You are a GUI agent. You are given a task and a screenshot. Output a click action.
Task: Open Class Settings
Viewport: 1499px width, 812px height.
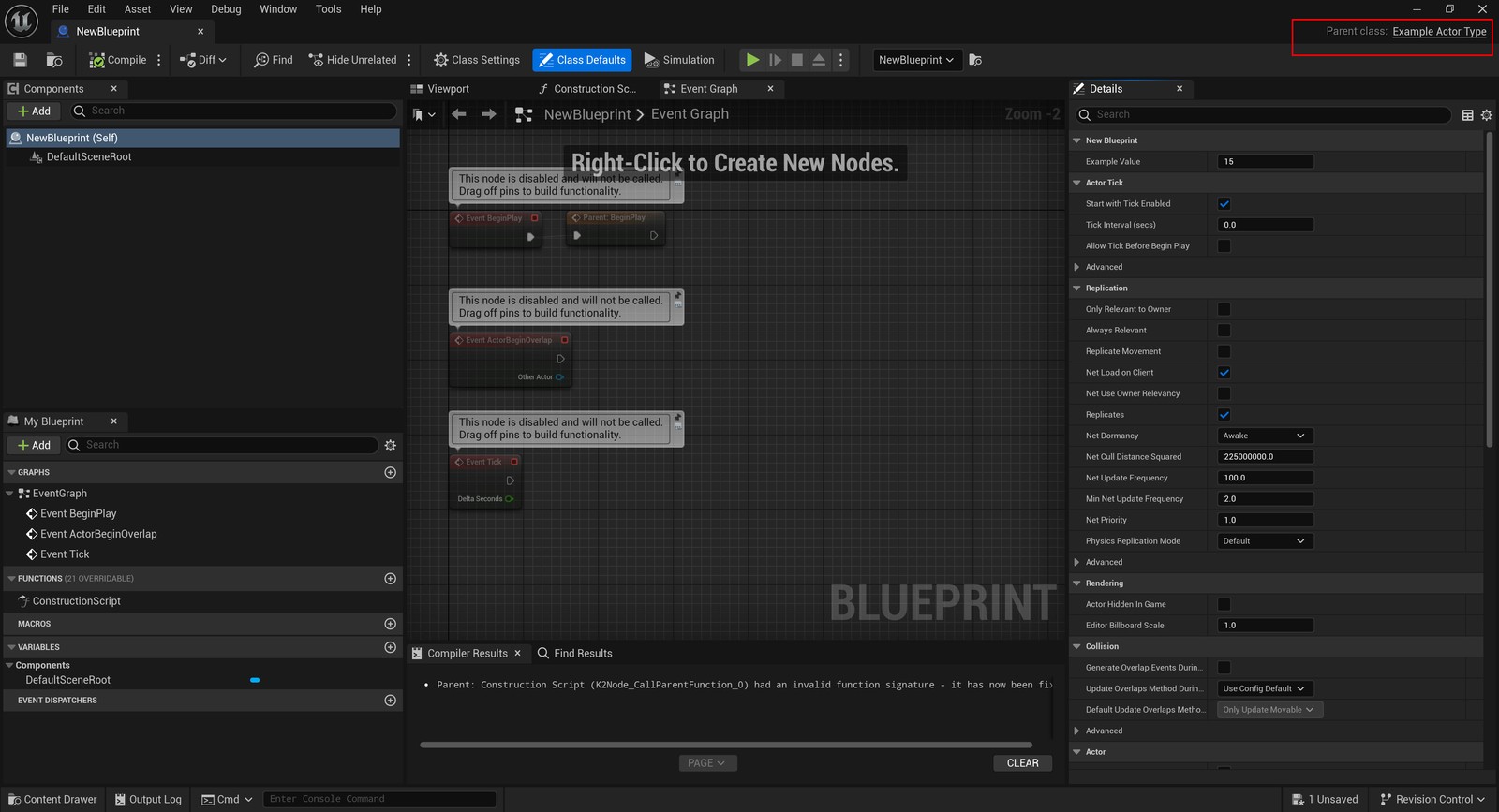477,60
